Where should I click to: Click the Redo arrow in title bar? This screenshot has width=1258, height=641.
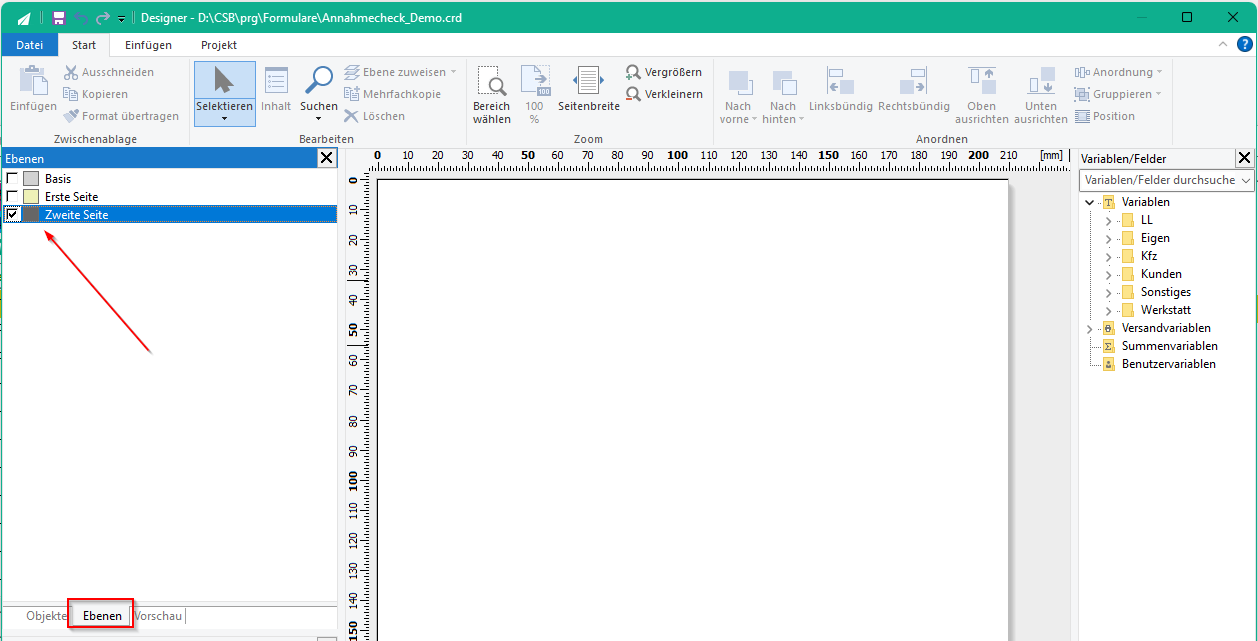(x=102, y=18)
